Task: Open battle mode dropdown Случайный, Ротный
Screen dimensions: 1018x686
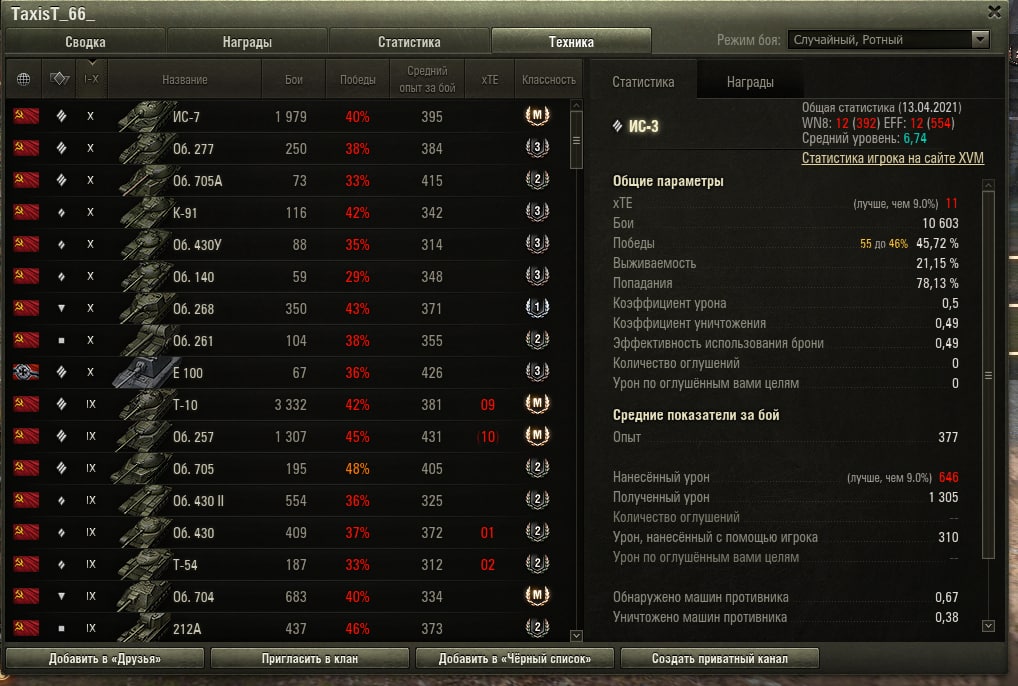Action: 888,40
